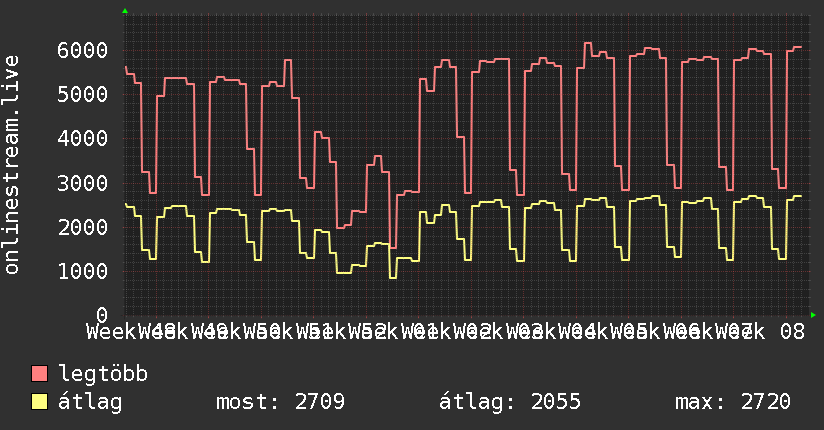The width and height of the screenshot is (824, 430).
Task: Click the pink legtöbb legend swatch
Action: 39,374
